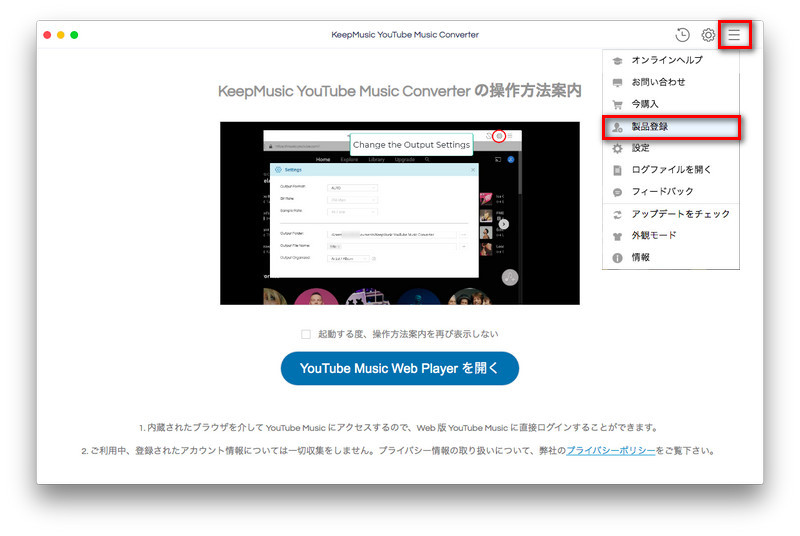Viewport: 800px width, 536px height.
Task: Choose 設定 in the dropdown menu
Action: pyautogui.click(x=671, y=148)
